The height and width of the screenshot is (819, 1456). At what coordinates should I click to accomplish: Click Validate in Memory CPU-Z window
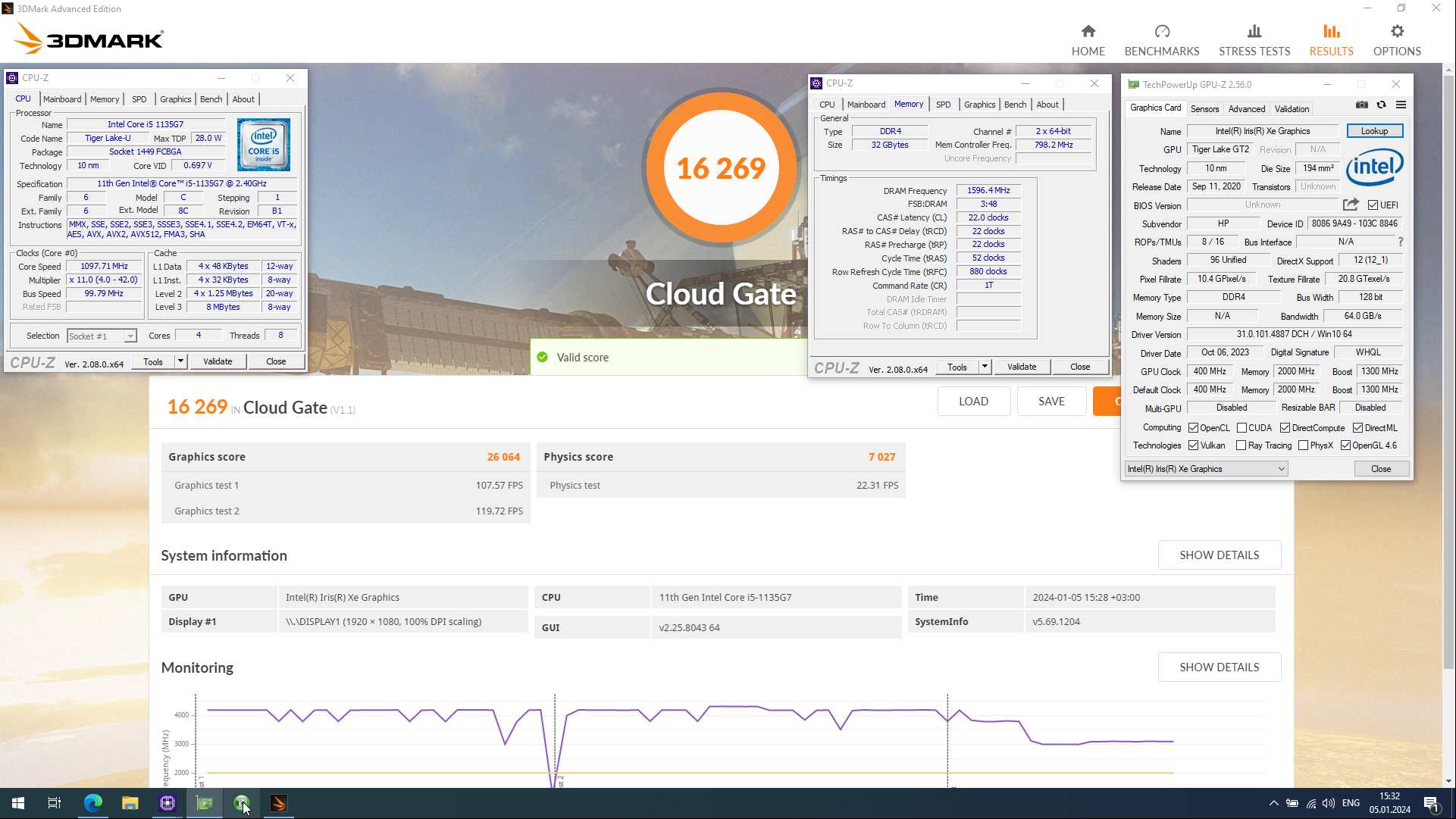pos(1022,367)
